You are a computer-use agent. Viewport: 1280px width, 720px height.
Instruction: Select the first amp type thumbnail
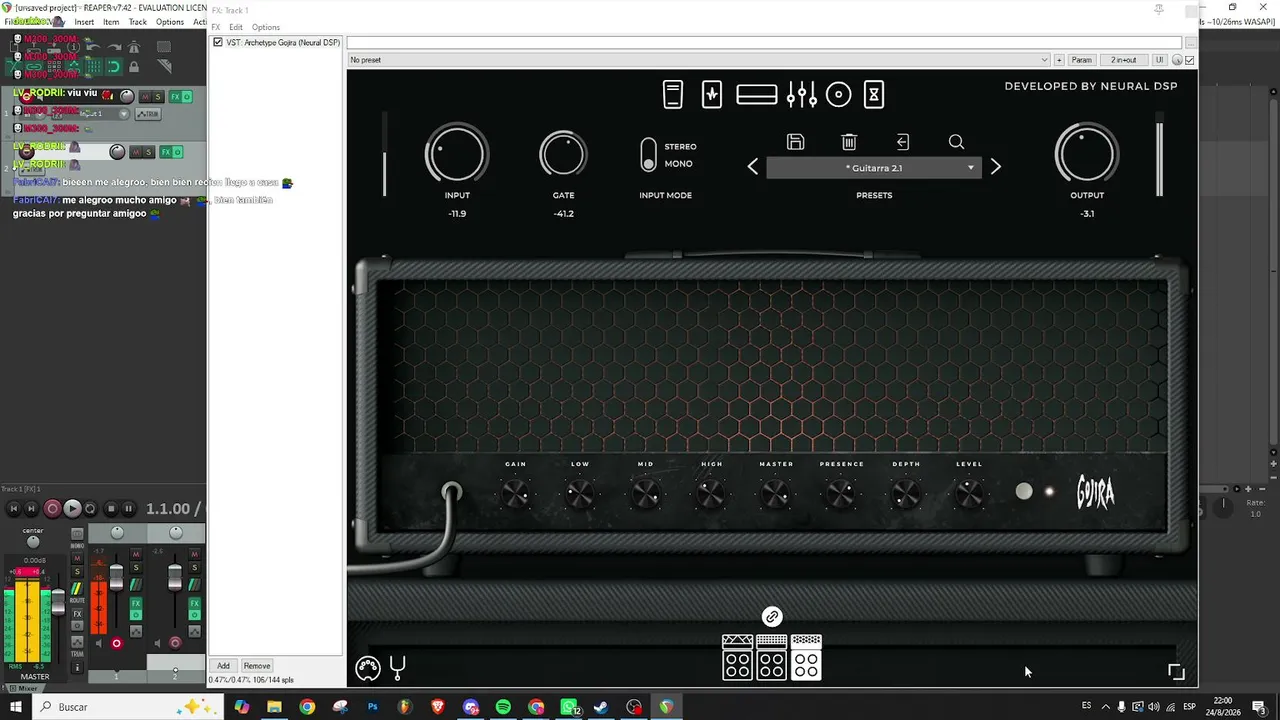pos(738,657)
